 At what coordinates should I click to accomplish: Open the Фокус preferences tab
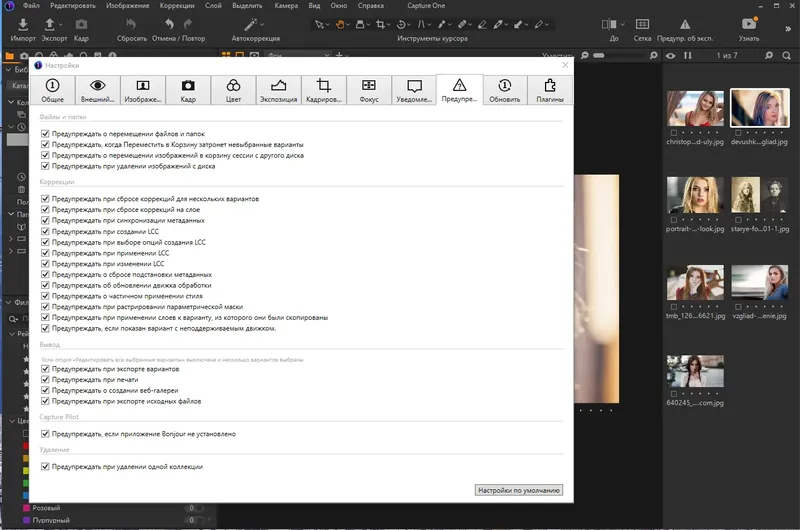click(x=369, y=90)
